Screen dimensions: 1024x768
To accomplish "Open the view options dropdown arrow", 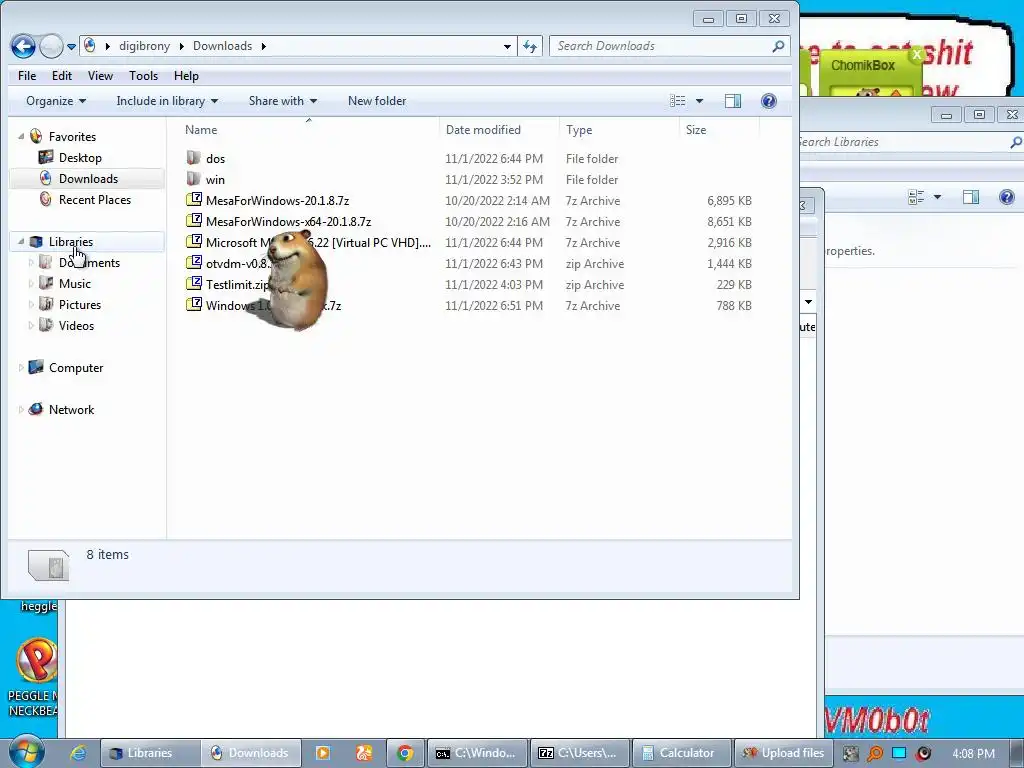I will pos(699,101).
